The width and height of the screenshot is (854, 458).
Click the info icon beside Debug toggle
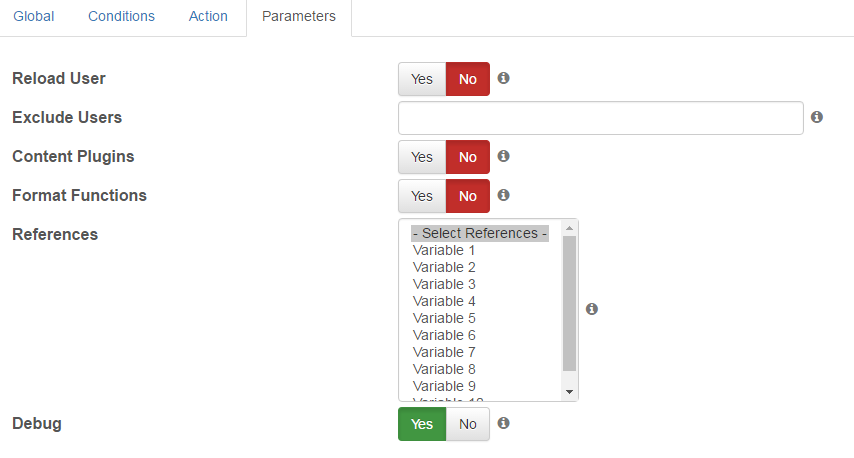504,423
